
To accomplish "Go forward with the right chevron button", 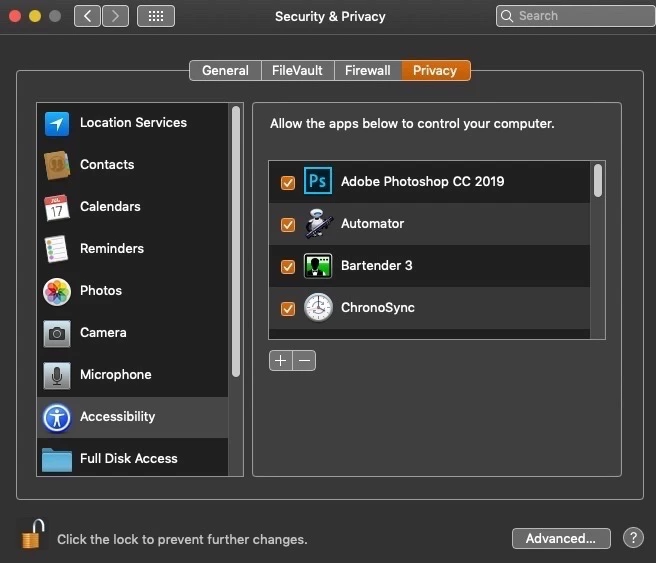I will [x=115, y=16].
